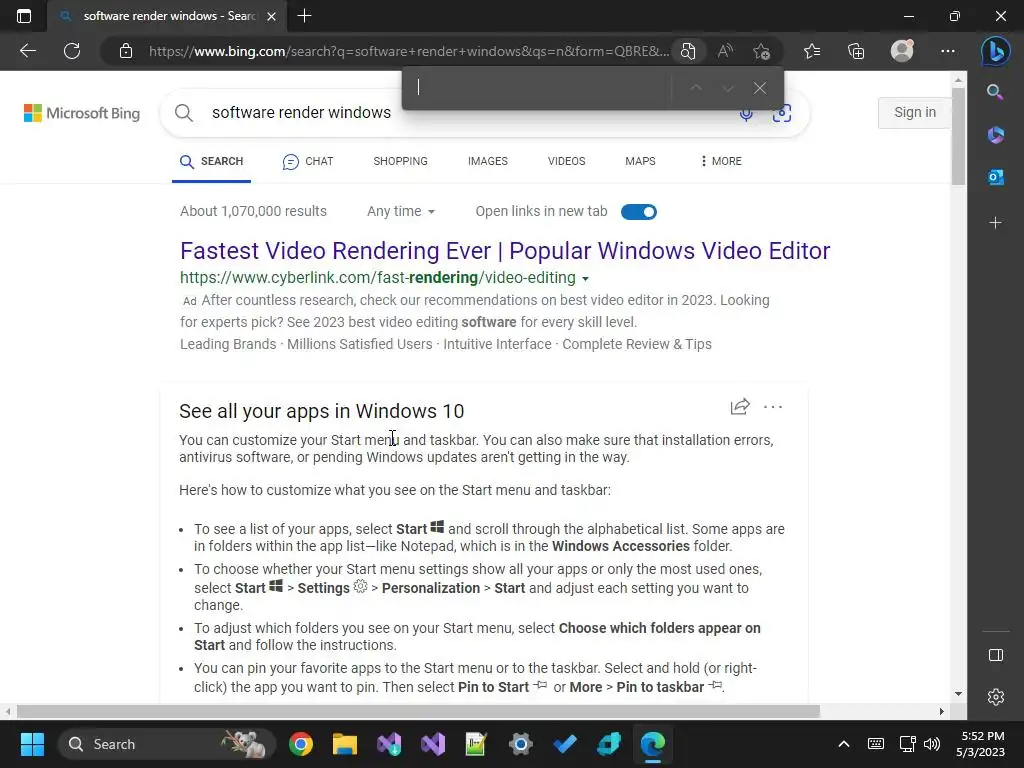Click the Sign in button
The width and height of the screenshot is (1024, 768).
(914, 112)
